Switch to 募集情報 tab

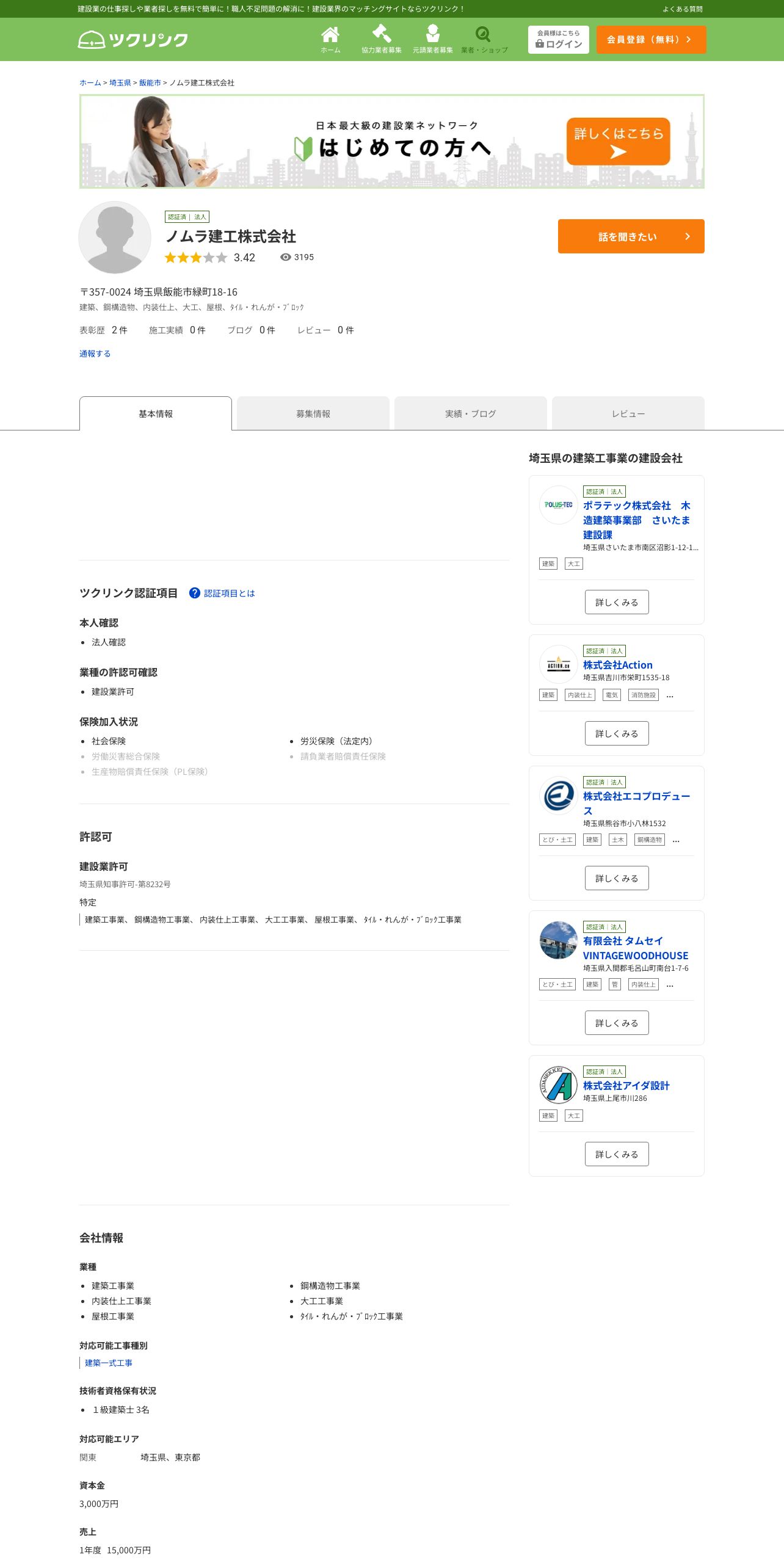click(313, 413)
